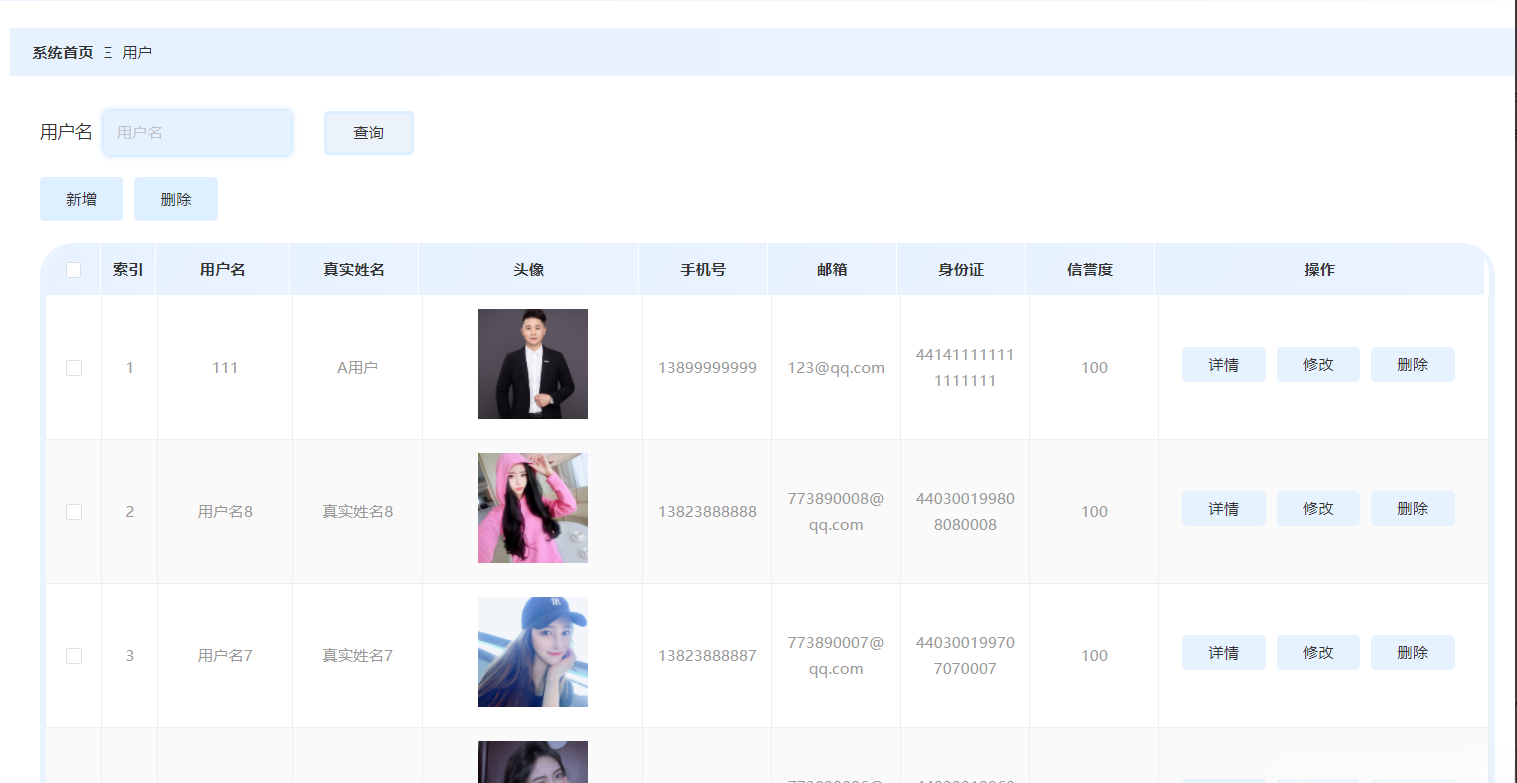Click 删除 in the 用户名7 row

point(1413,653)
